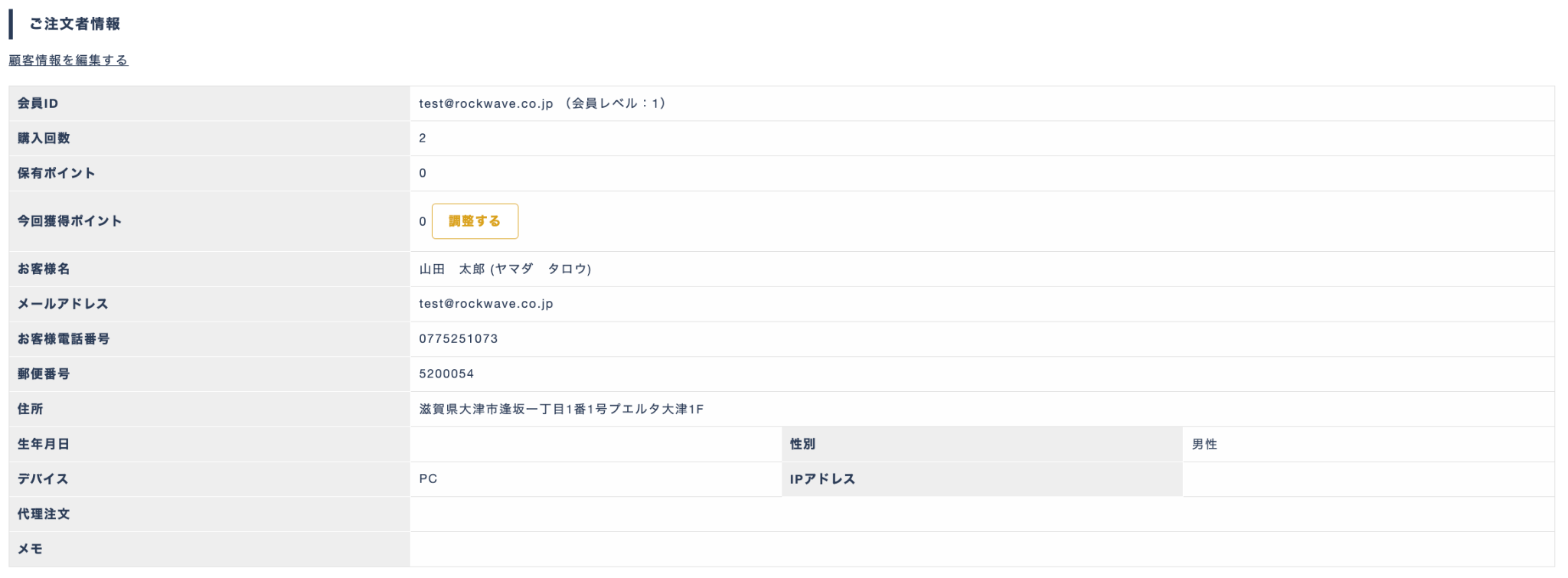Click the empty IPアドレス value cell
The height and width of the screenshot is (578, 1568).
pyautogui.click(x=1368, y=479)
